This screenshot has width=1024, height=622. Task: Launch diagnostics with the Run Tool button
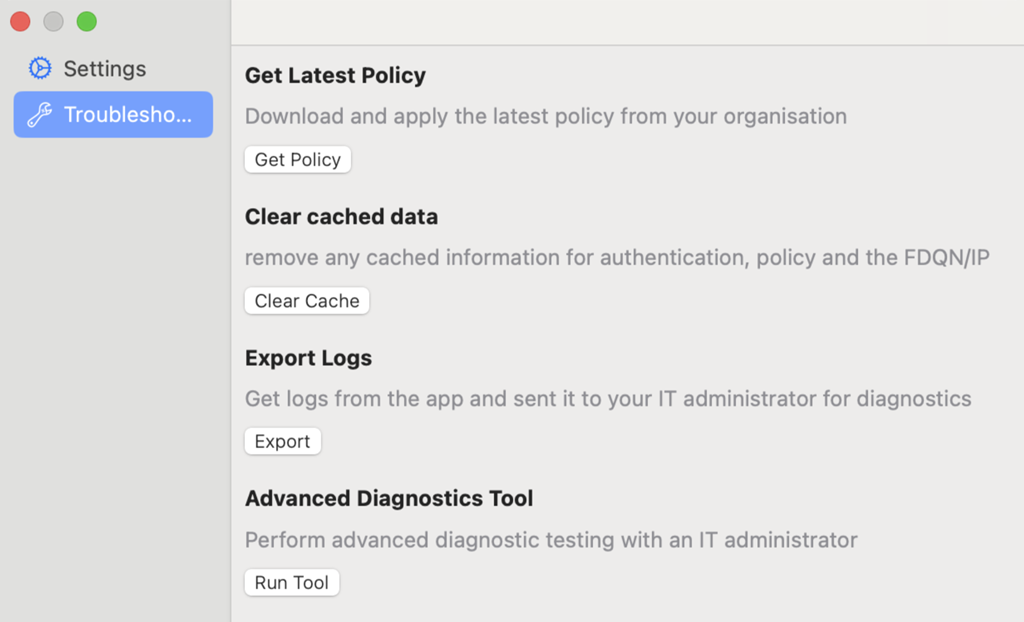pos(291,582)
